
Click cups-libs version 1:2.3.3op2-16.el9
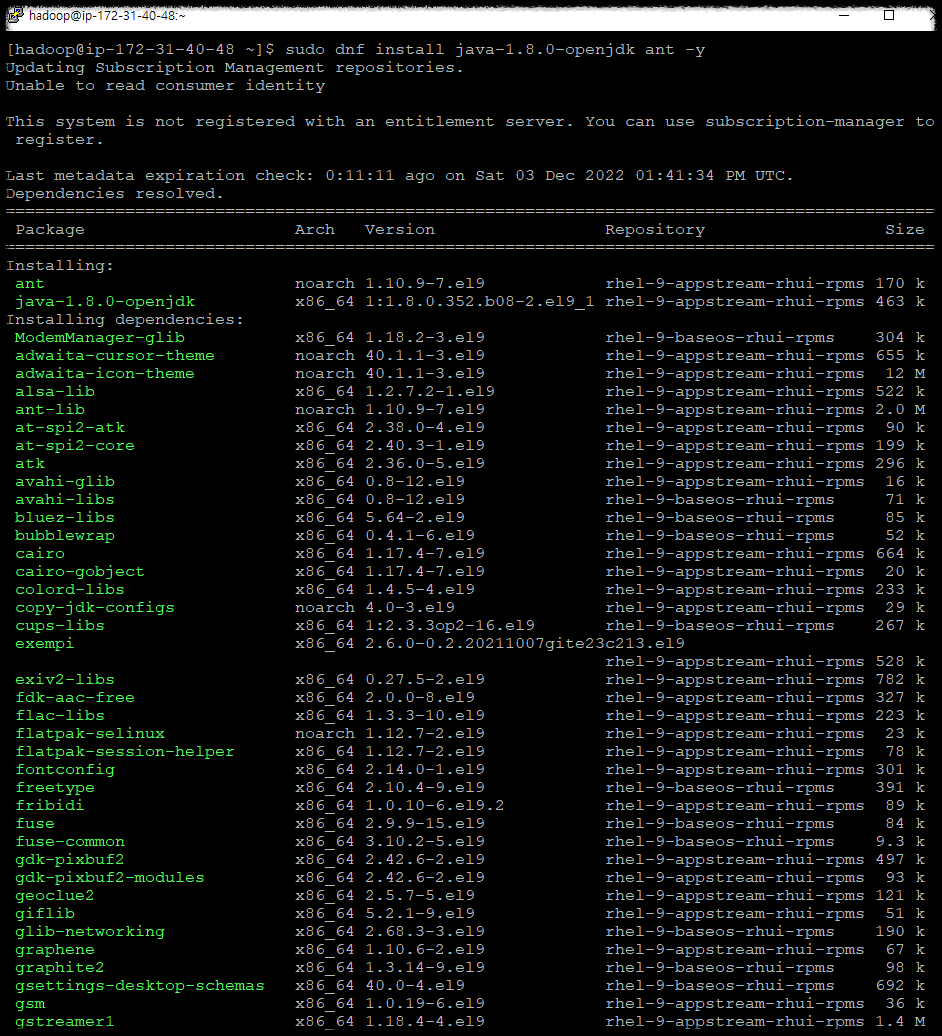click(x=450, y=625)
